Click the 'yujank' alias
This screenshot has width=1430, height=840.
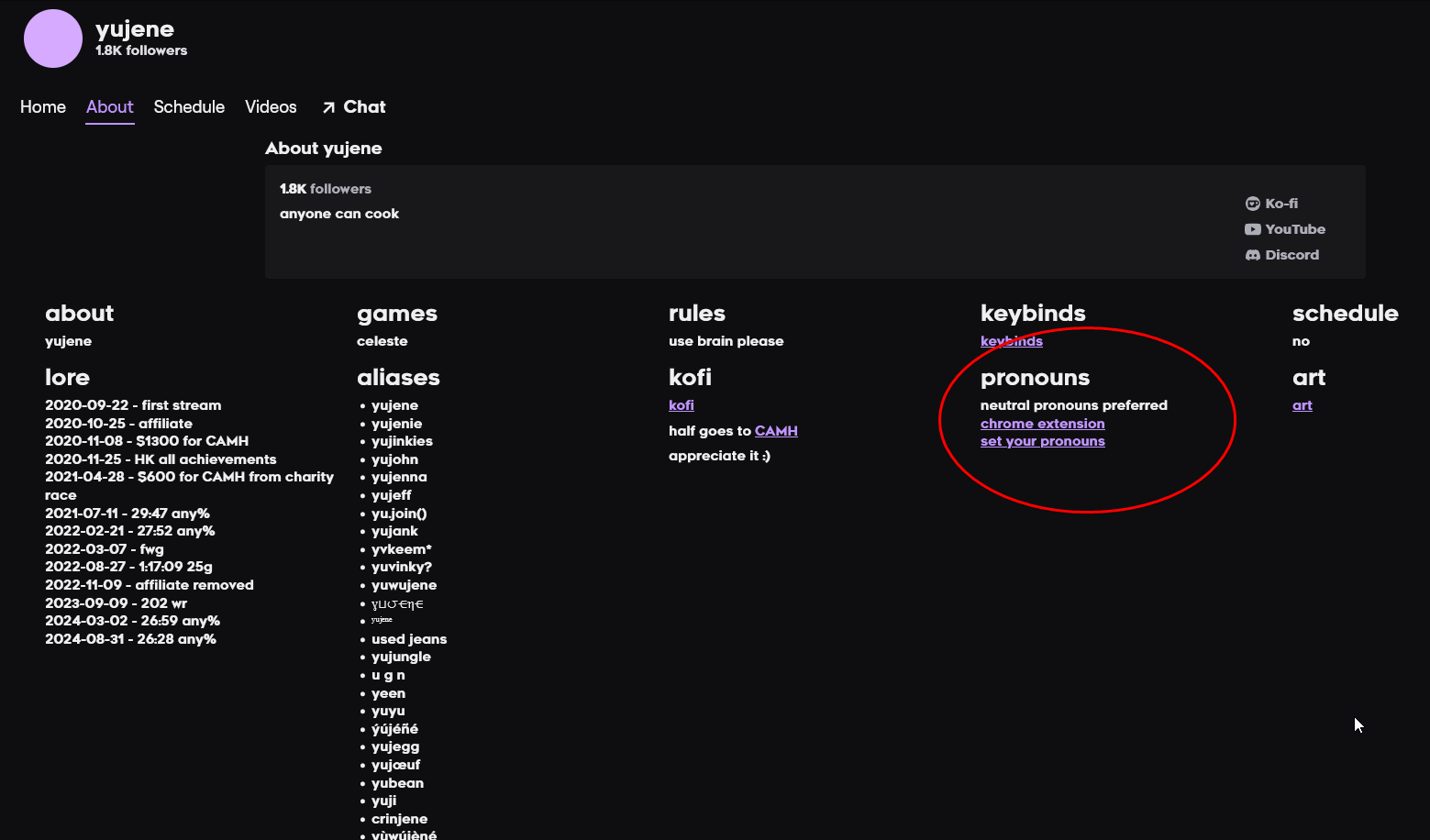(x=394, y=531)
